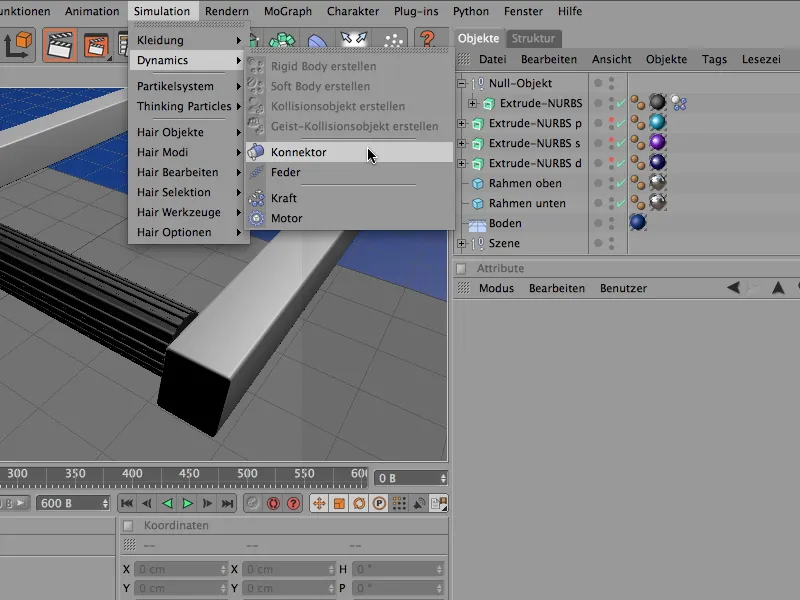Open the MoGraph menu

[x=286, y=11]
